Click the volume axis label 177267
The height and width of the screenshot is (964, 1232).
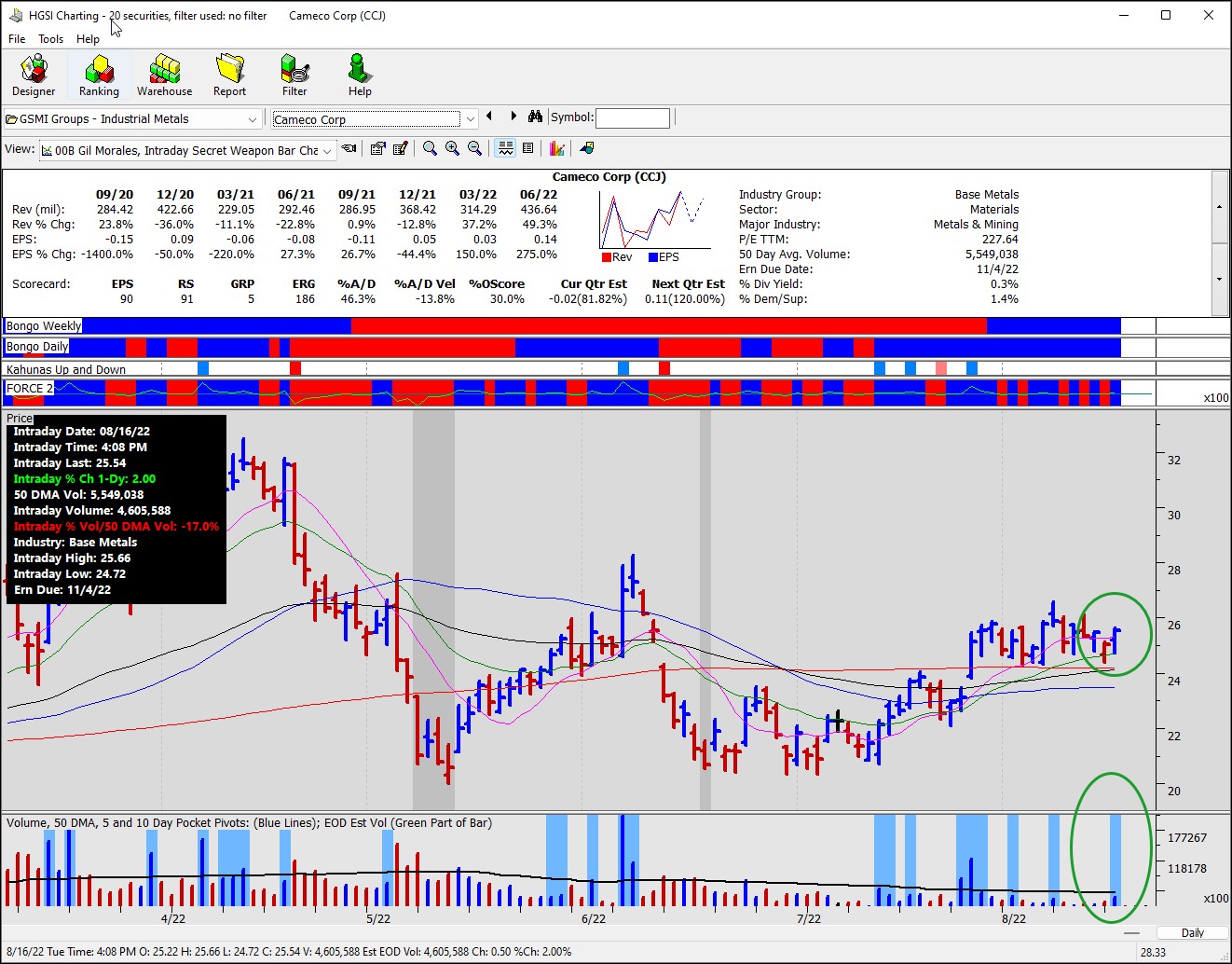(1187, 838)
